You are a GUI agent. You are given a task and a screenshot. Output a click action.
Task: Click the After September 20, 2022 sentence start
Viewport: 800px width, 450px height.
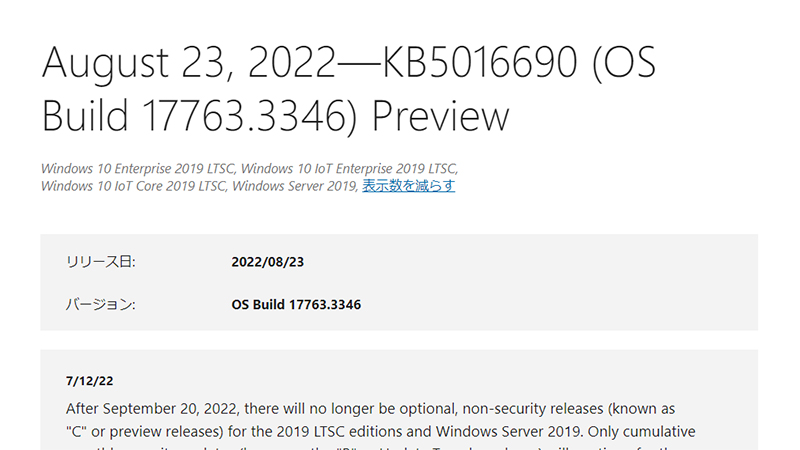click(x=148, y=409)
